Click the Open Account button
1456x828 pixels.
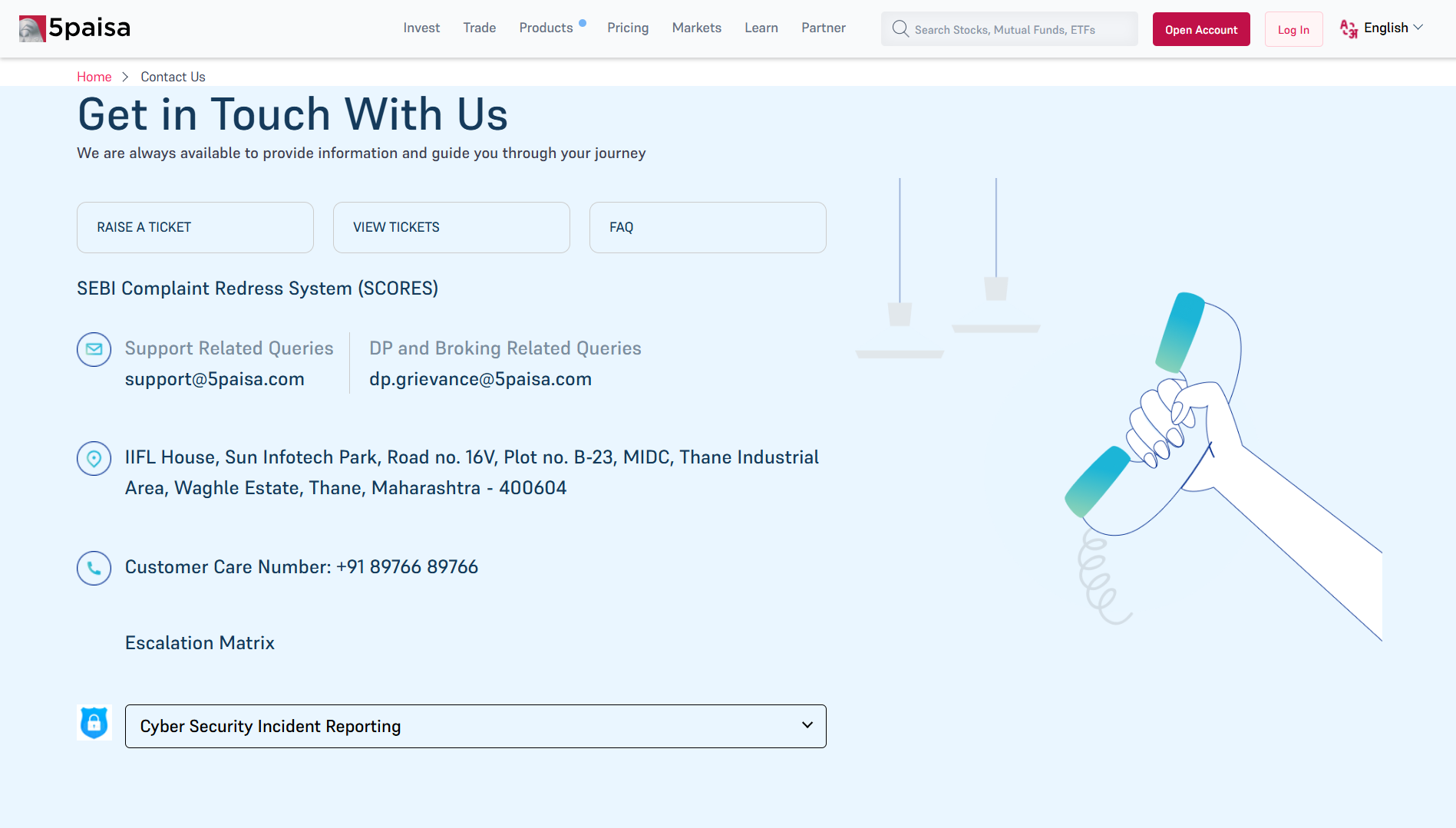click(1201, 29)
